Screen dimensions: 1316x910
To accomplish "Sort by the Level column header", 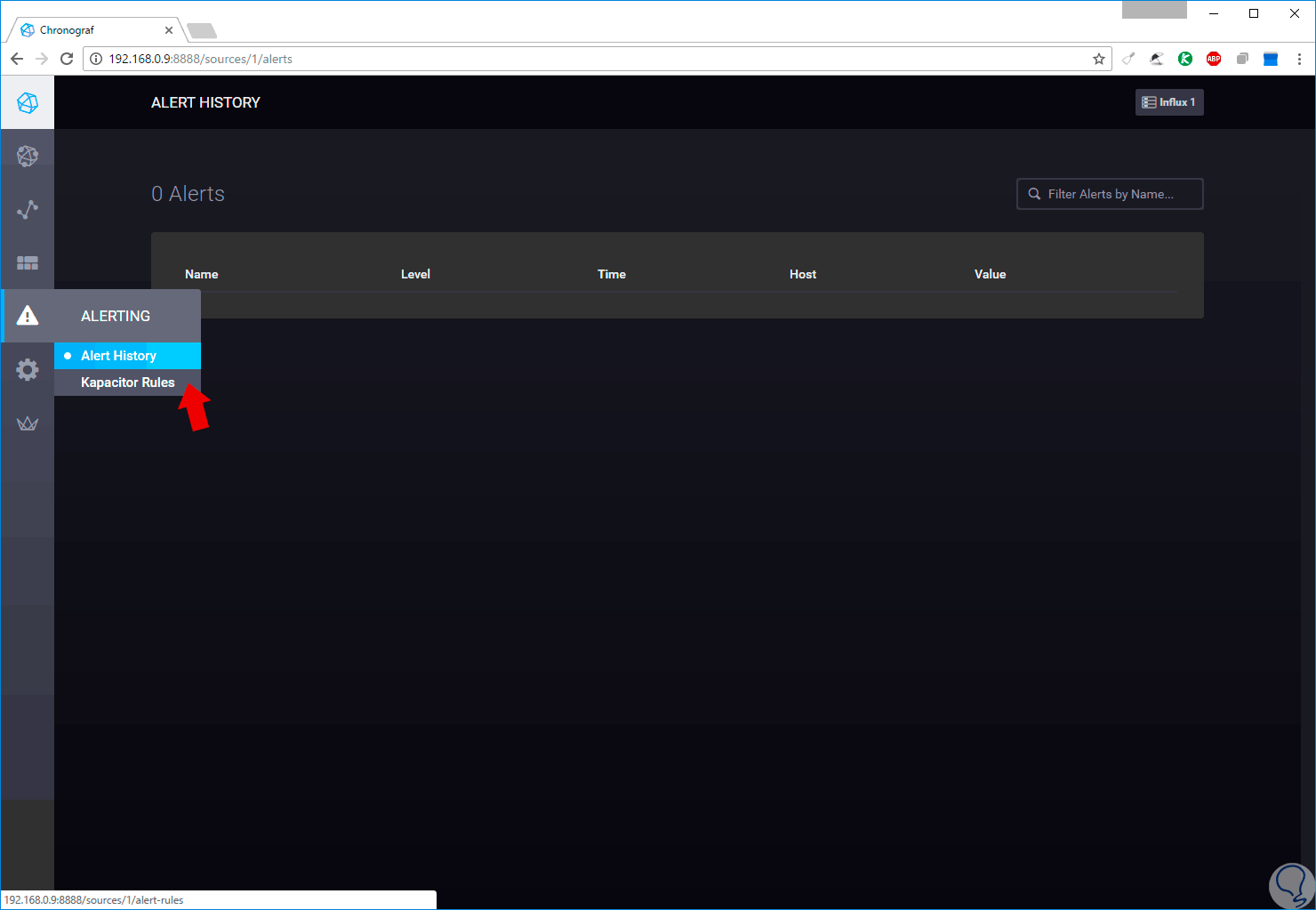I will pyautogui.click(x=415, y=274).
